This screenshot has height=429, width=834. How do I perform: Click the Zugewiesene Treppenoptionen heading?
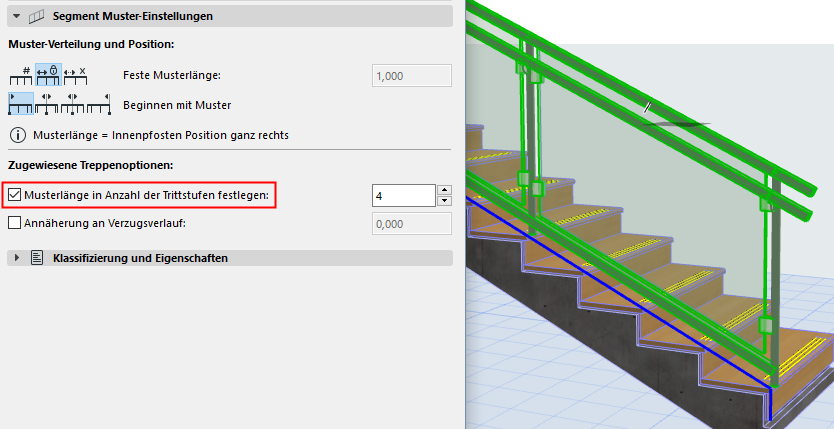tap(90, 165)
